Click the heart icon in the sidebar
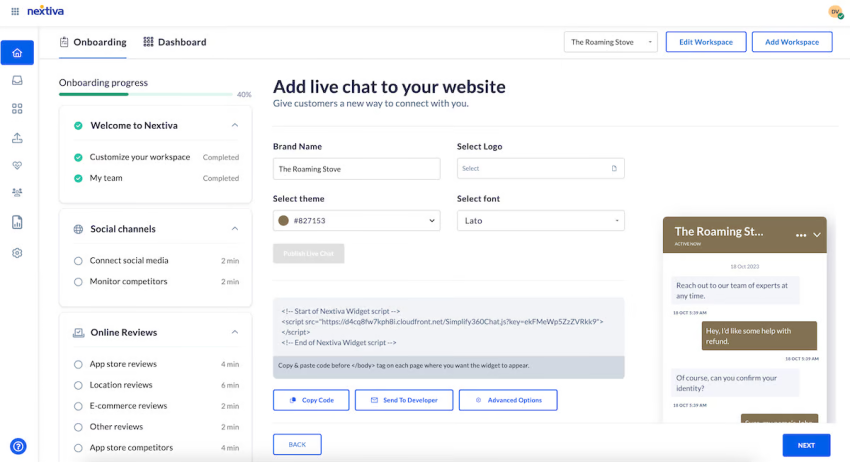The height and width of the screenshot is (462, 850). click(x=17, y=165)
